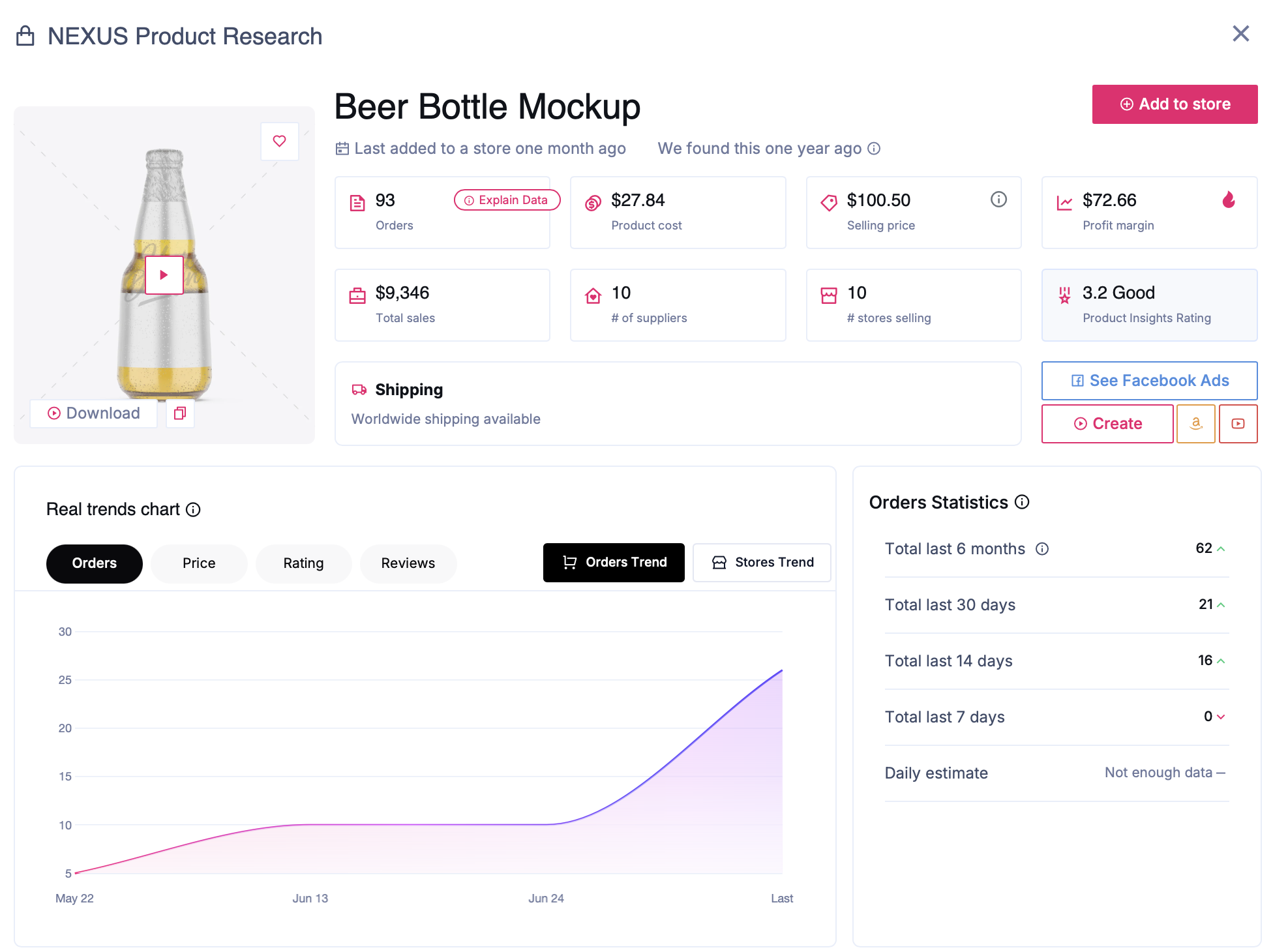Click the 21 value for last 30 days
The width and height of the screenshot is (1273, 952).
(x=1206, y=604)
